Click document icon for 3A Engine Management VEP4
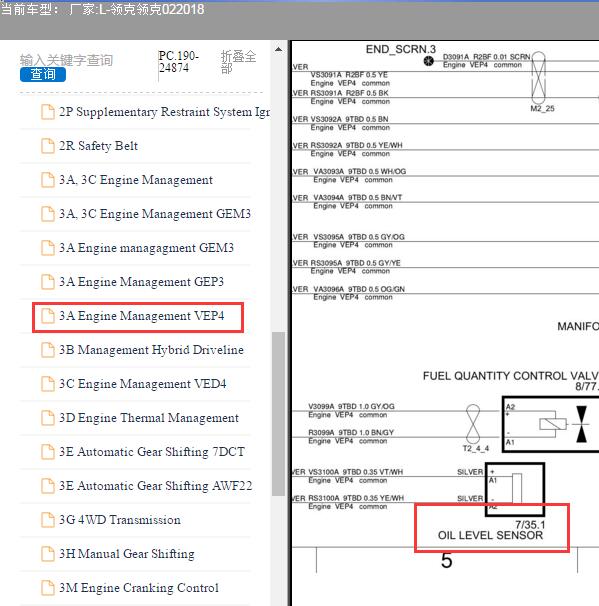This screenshot has width=599, height=606. coord(48,316)
